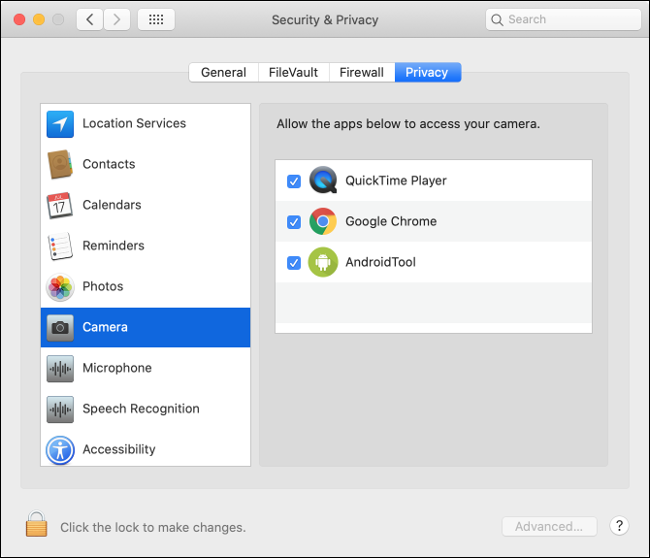The image size is (650, 558).
Task: Click the Contacts address book icon
Action: (60, 164)
